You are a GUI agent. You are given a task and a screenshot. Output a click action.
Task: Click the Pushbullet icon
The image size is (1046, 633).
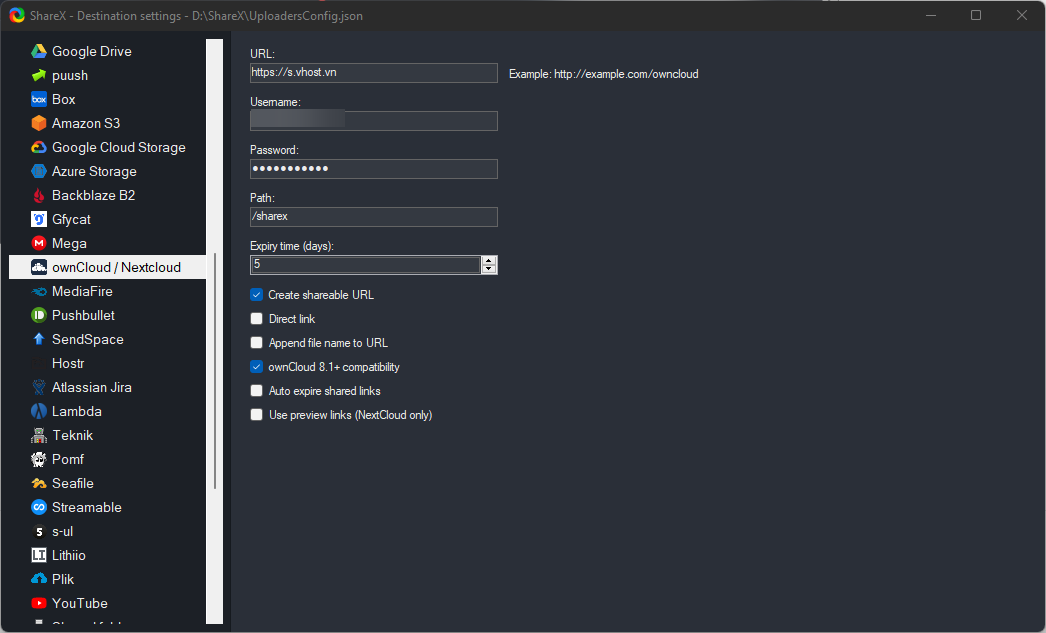(39, 315)
